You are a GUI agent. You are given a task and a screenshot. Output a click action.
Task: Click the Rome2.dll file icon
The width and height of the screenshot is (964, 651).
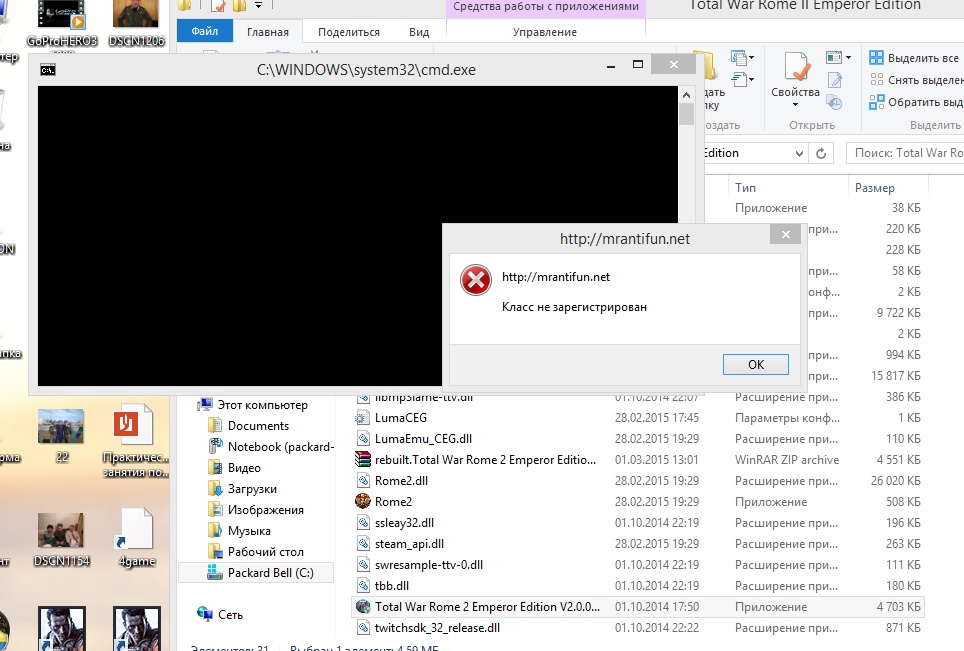363,481
